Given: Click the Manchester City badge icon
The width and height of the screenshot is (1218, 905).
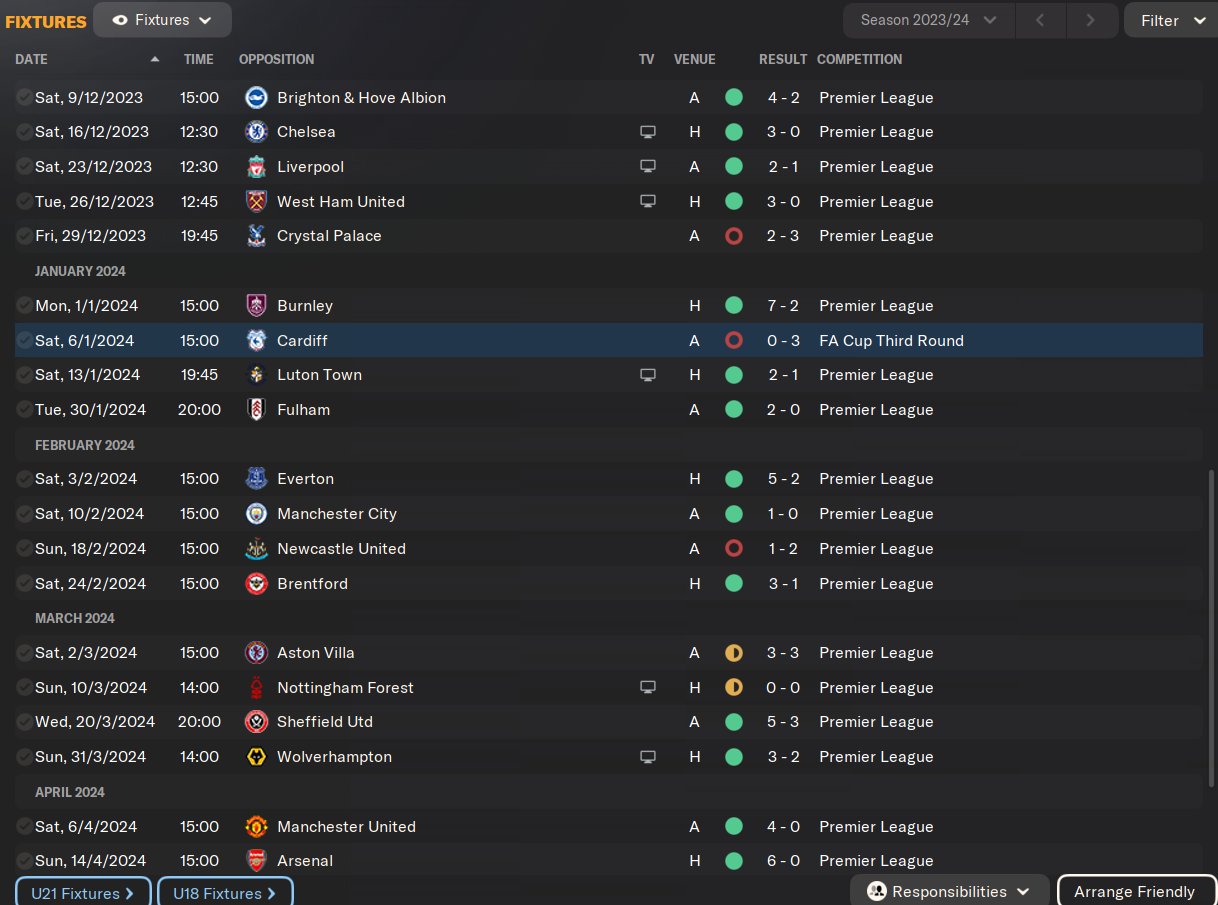Looking at the screenshot, I should click(x=256, y=514).
